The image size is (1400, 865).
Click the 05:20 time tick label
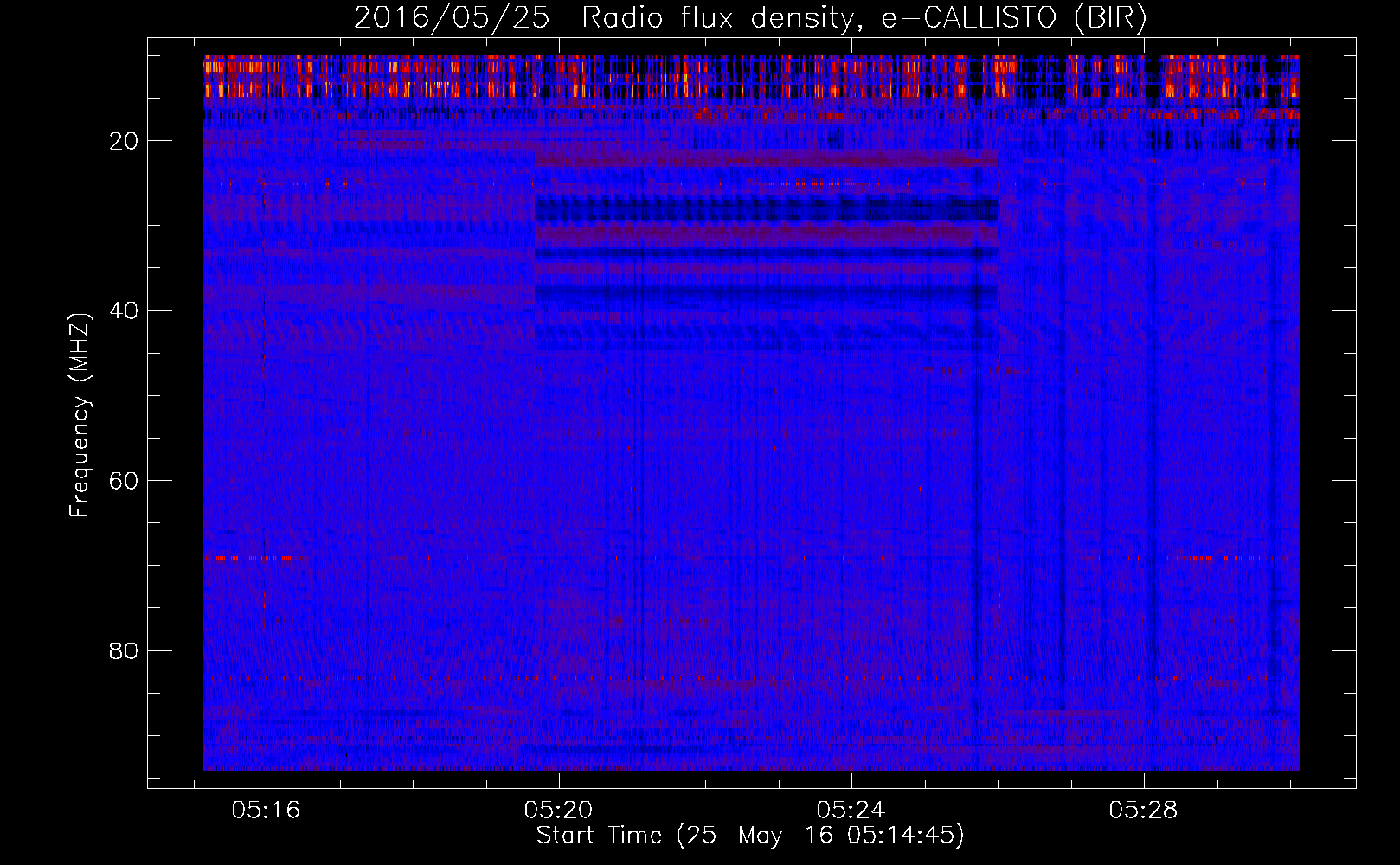tap(559, 810)
